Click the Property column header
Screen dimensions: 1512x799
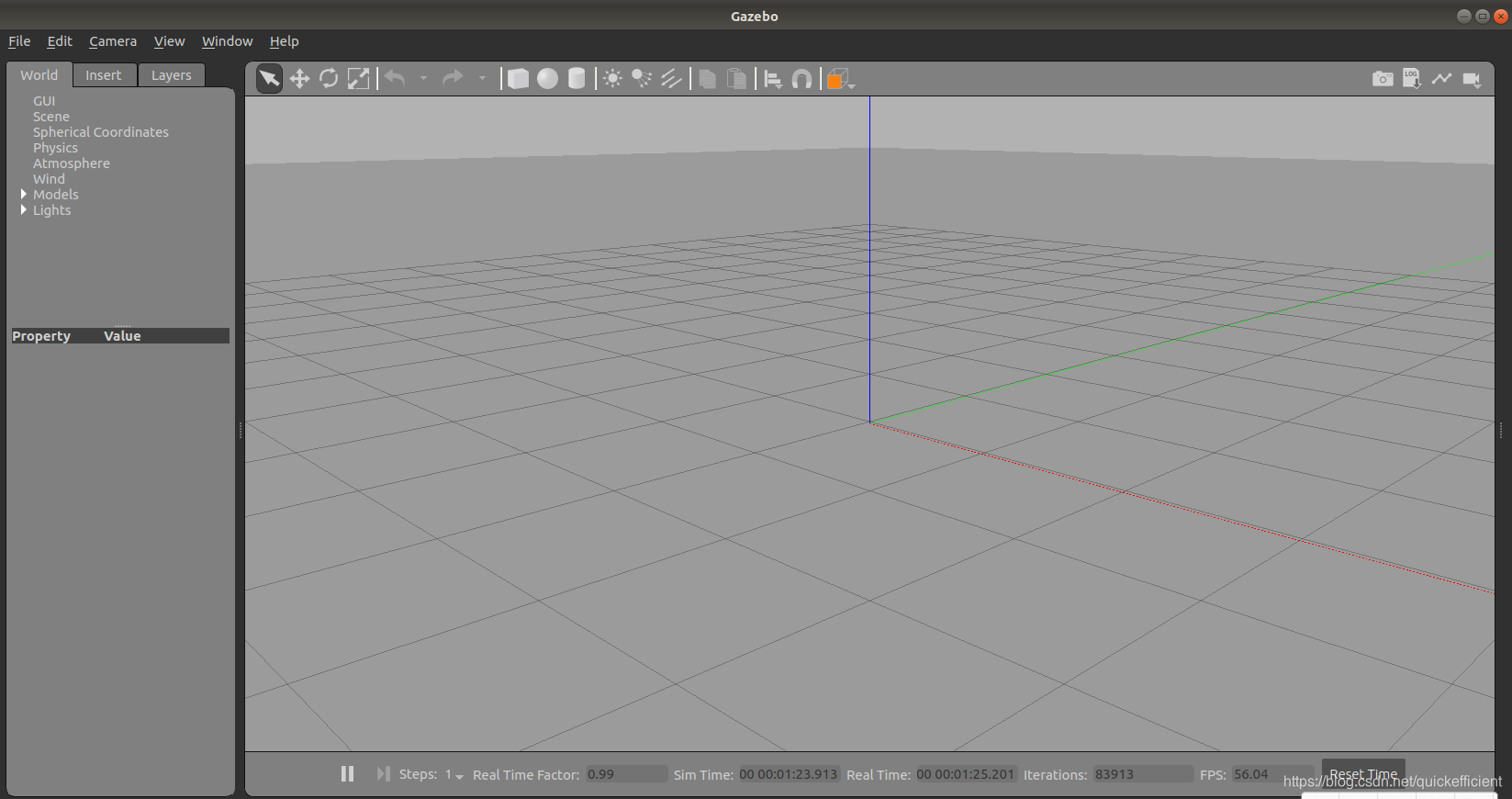tap(41, 336)
